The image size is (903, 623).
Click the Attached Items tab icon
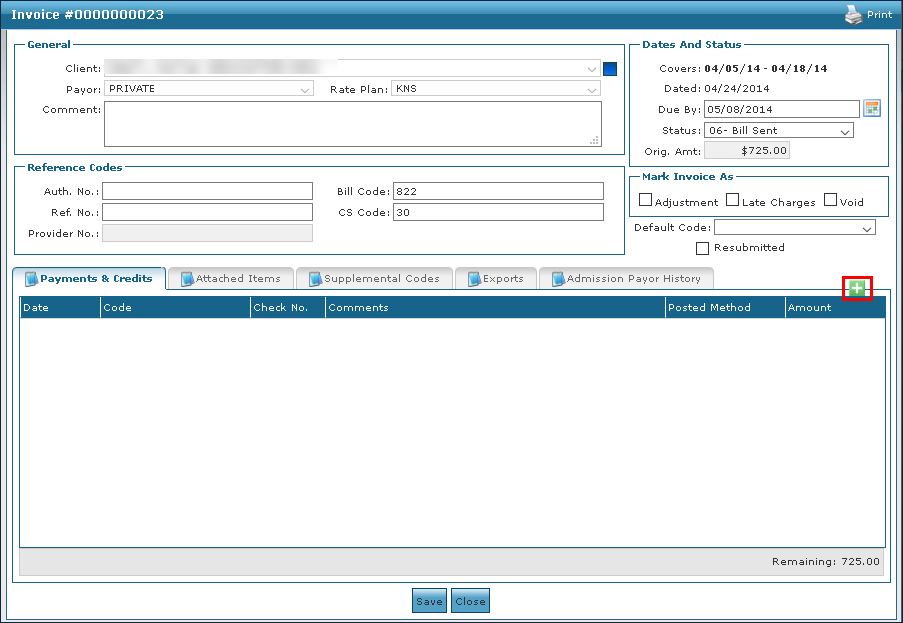pyautogui.click(x=187, y=279)
